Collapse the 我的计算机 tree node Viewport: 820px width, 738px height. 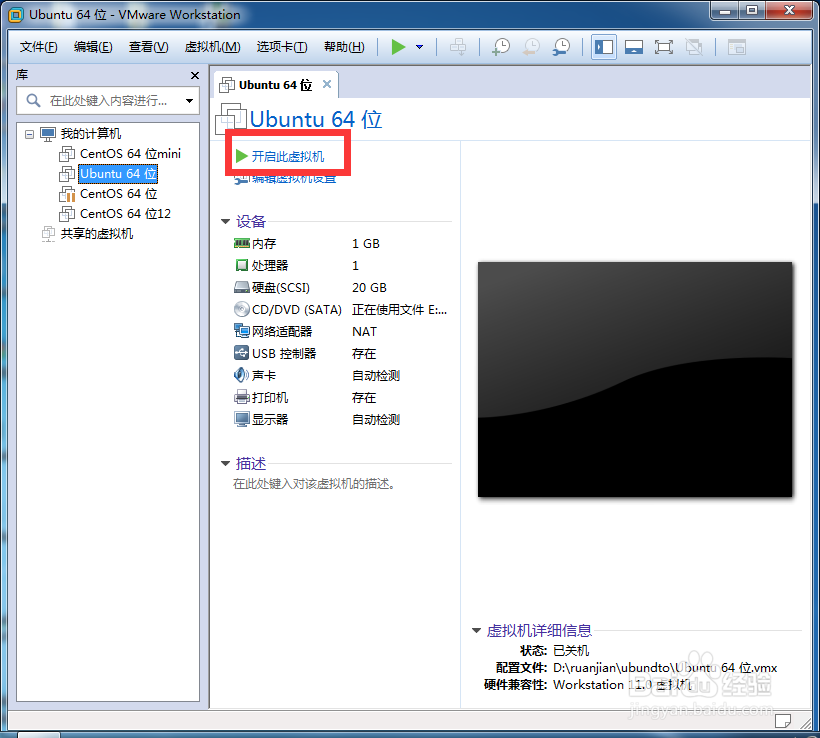(30, 134)
